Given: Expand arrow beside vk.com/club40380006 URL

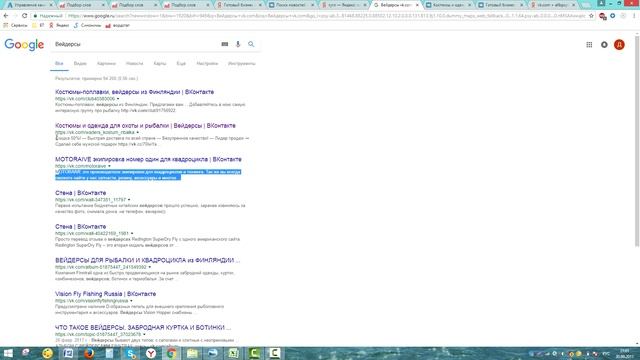Looking at the screenshot, I should point(118,99).
